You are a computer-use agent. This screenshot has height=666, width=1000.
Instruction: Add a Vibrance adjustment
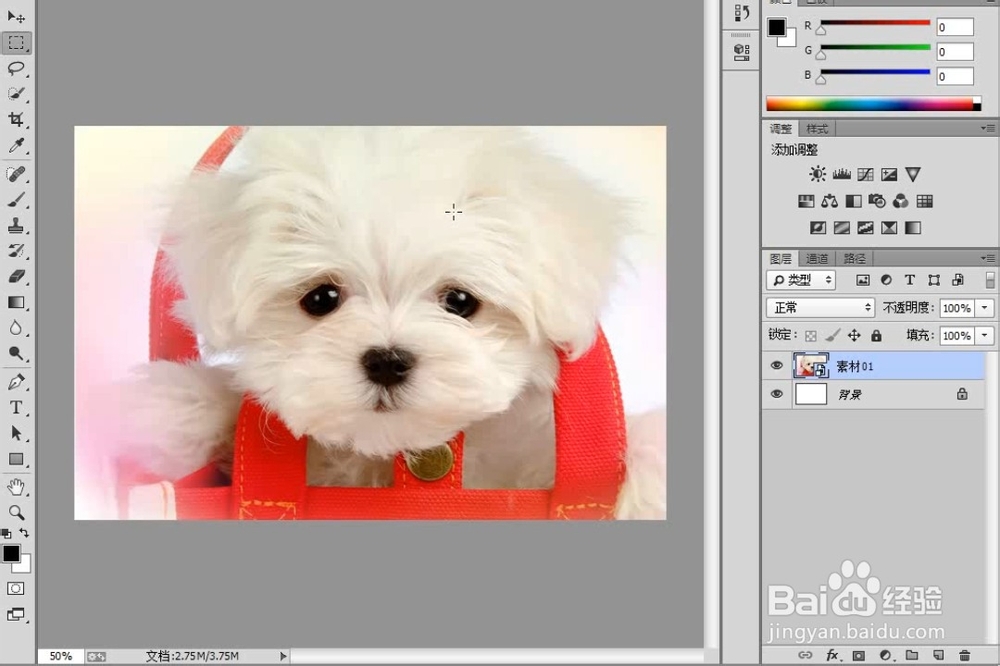point(913,174)
